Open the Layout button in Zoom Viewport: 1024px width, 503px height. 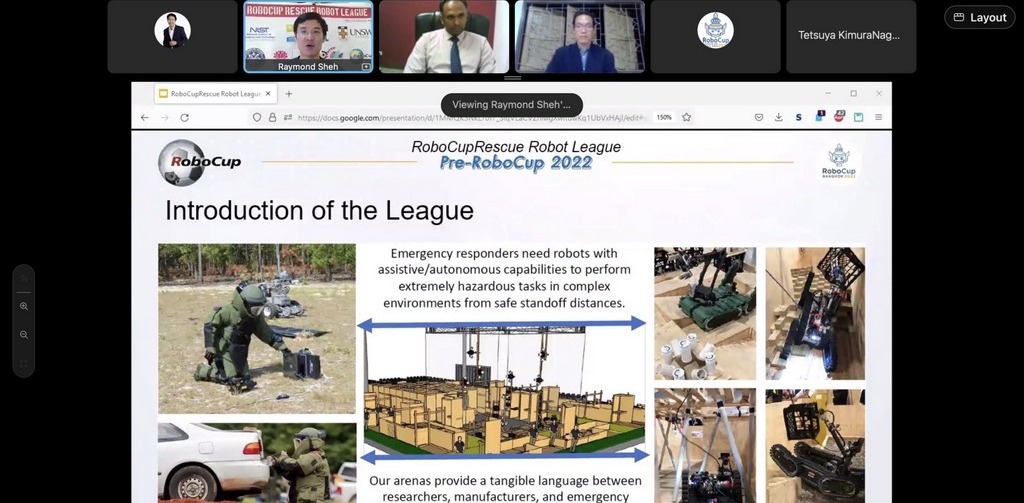pos(979,18)
